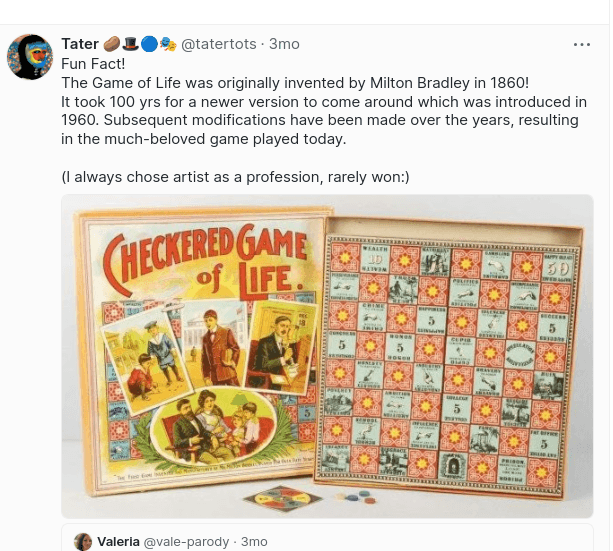The height and width of the screenshot is (551, 613).
Task: Open Valeria's profile from quoted post name
Action: tap(118, 542)
